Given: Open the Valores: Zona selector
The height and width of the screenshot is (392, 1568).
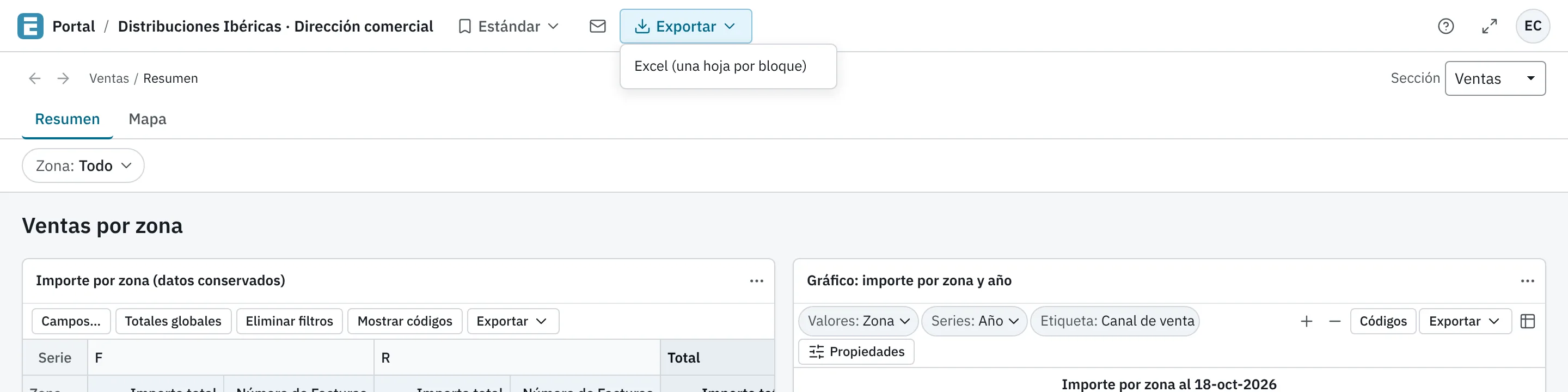Looking at the screenshot, I should point(858,321).
